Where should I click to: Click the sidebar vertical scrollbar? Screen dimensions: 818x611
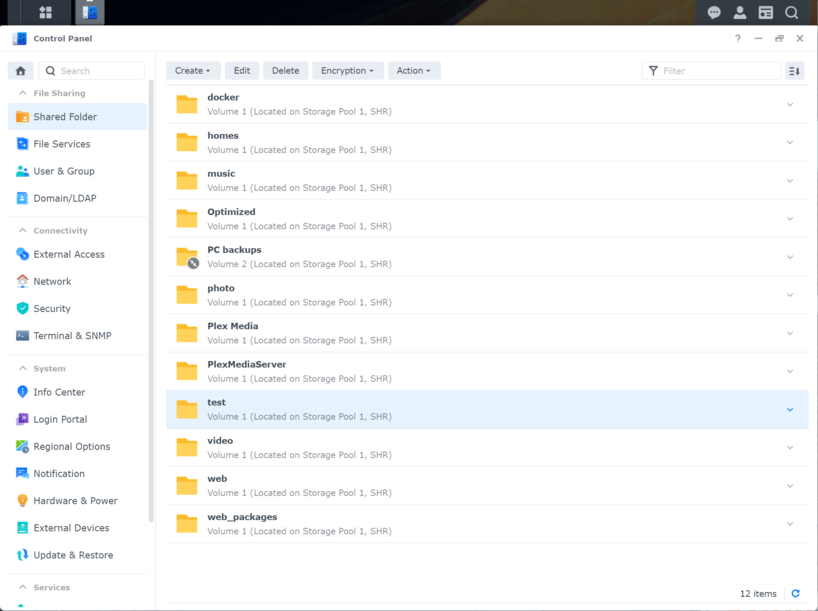pos(151,301)
